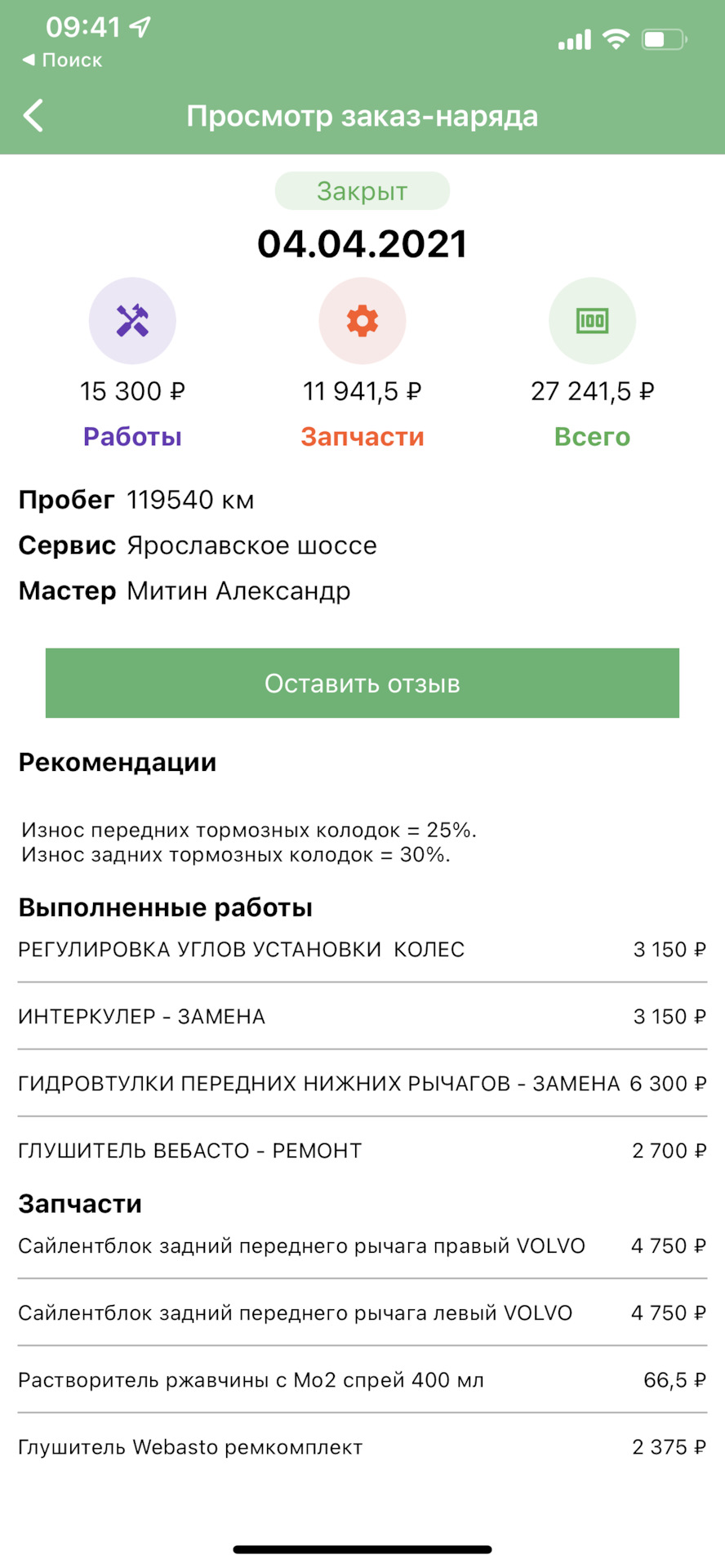Return to Поиск via status bar link
725x1568 pixels.
pos(62,60)
